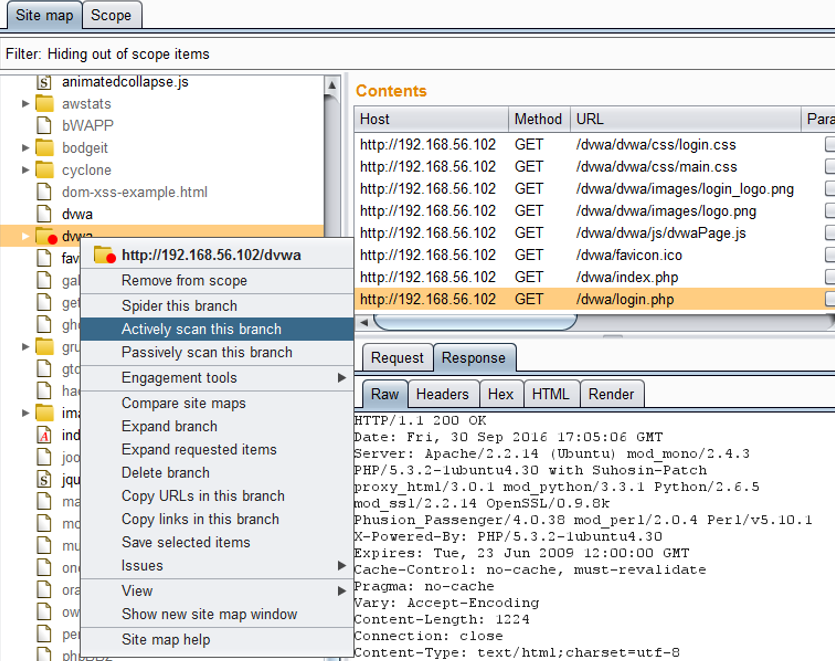Open the Render response tab
The height and width of the screenshot is (661, 835).
pyautogui.click(x=611, y=394)
